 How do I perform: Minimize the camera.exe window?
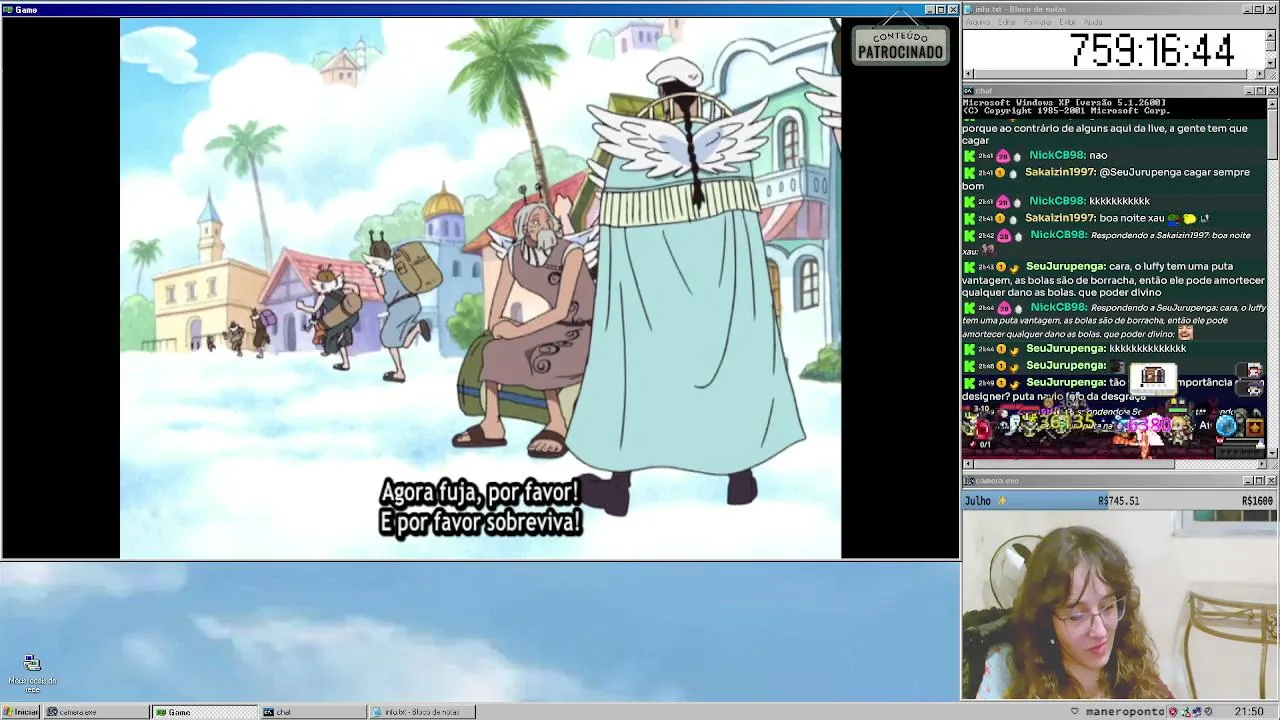point(1248,481)
